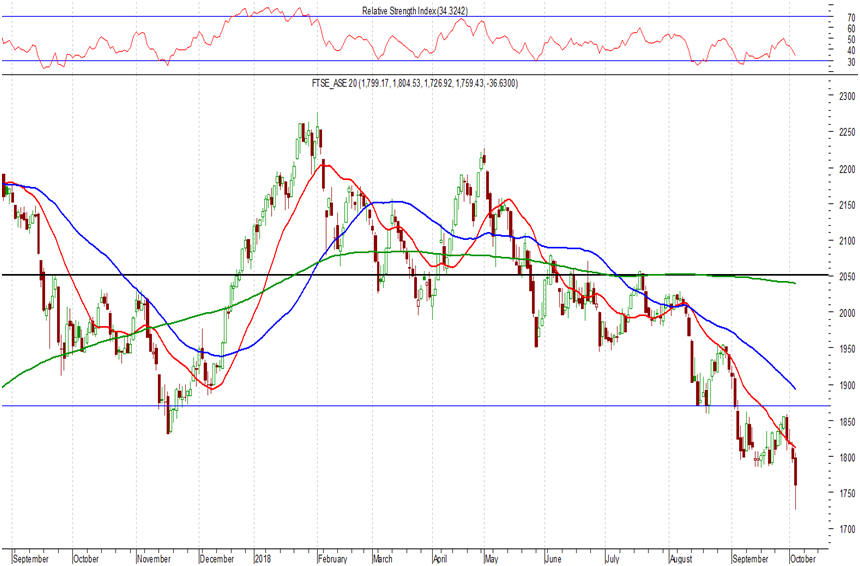Screen dimensions: 860x566
Task: Click the 2150 price axis label
Action: click(847, 205)
